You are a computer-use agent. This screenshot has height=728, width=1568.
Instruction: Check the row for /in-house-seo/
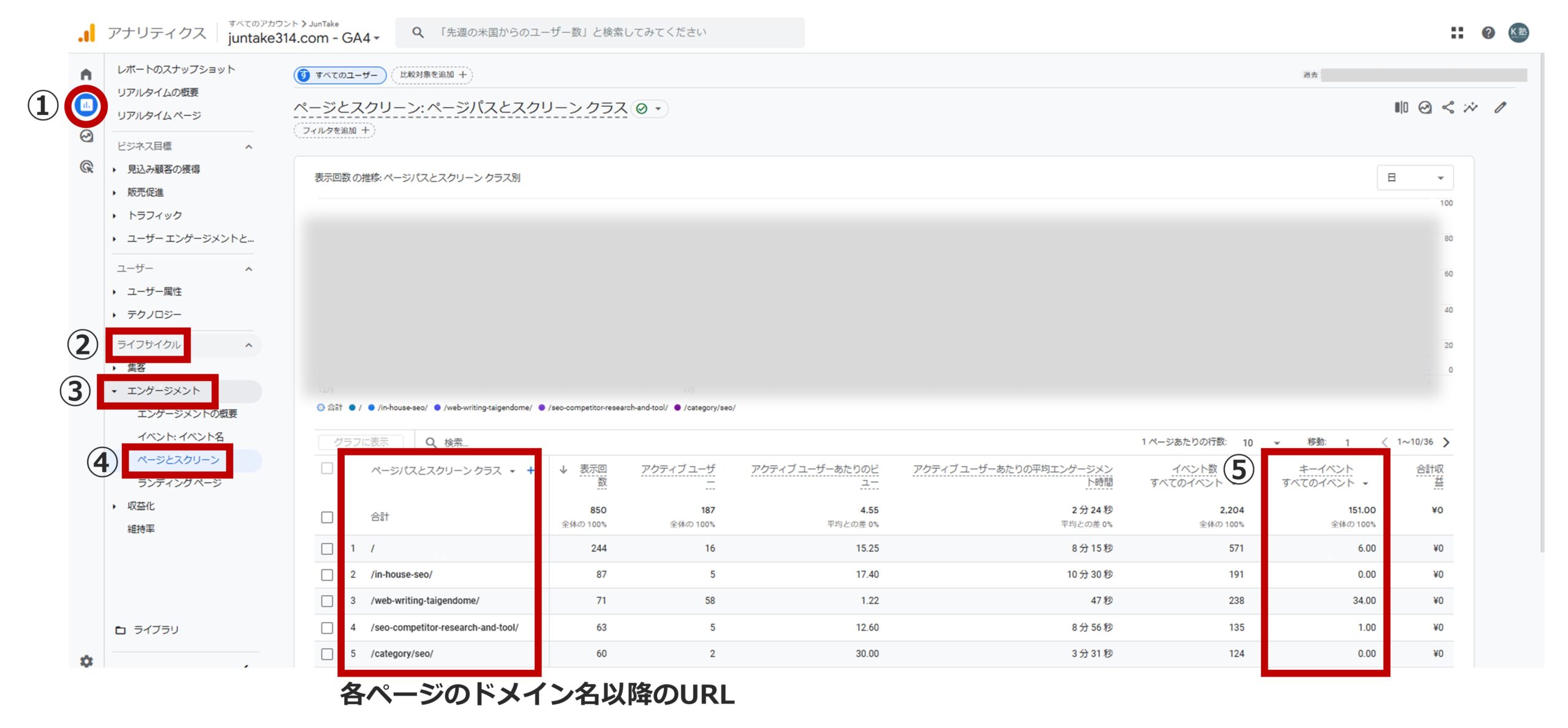click(328, 574)
